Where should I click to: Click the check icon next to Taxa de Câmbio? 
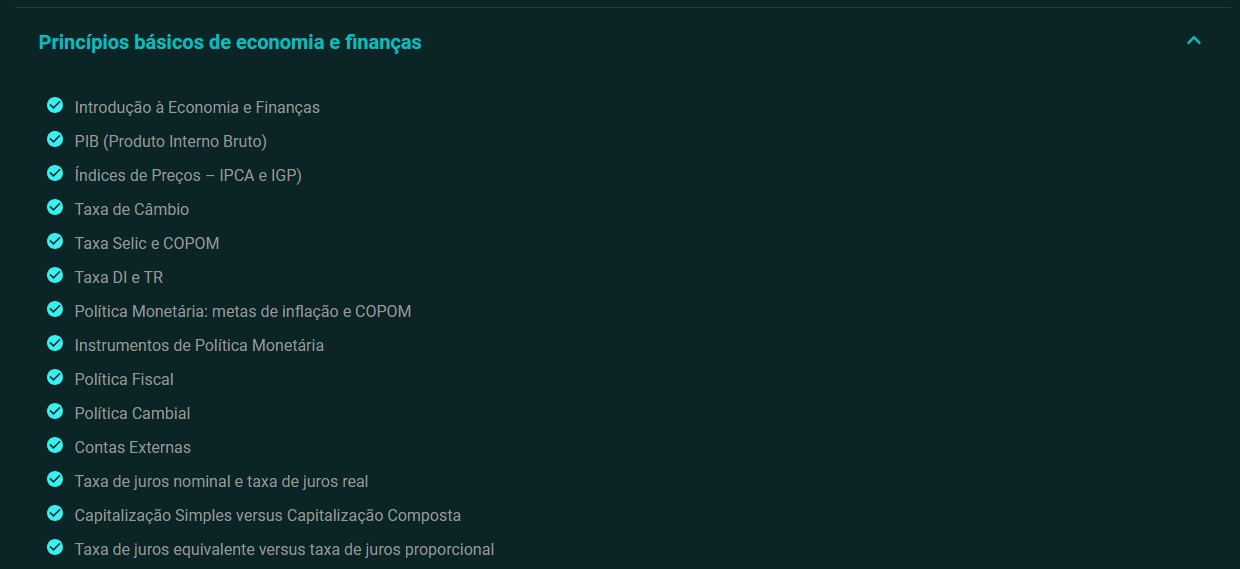(x=55, y=207)
